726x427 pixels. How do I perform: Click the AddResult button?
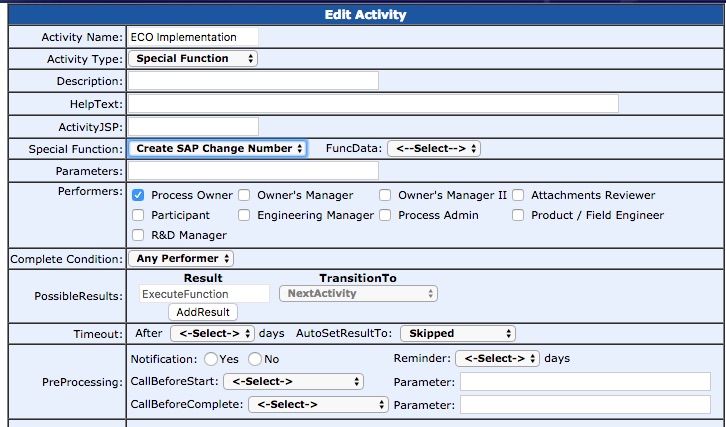coord(203,312)
